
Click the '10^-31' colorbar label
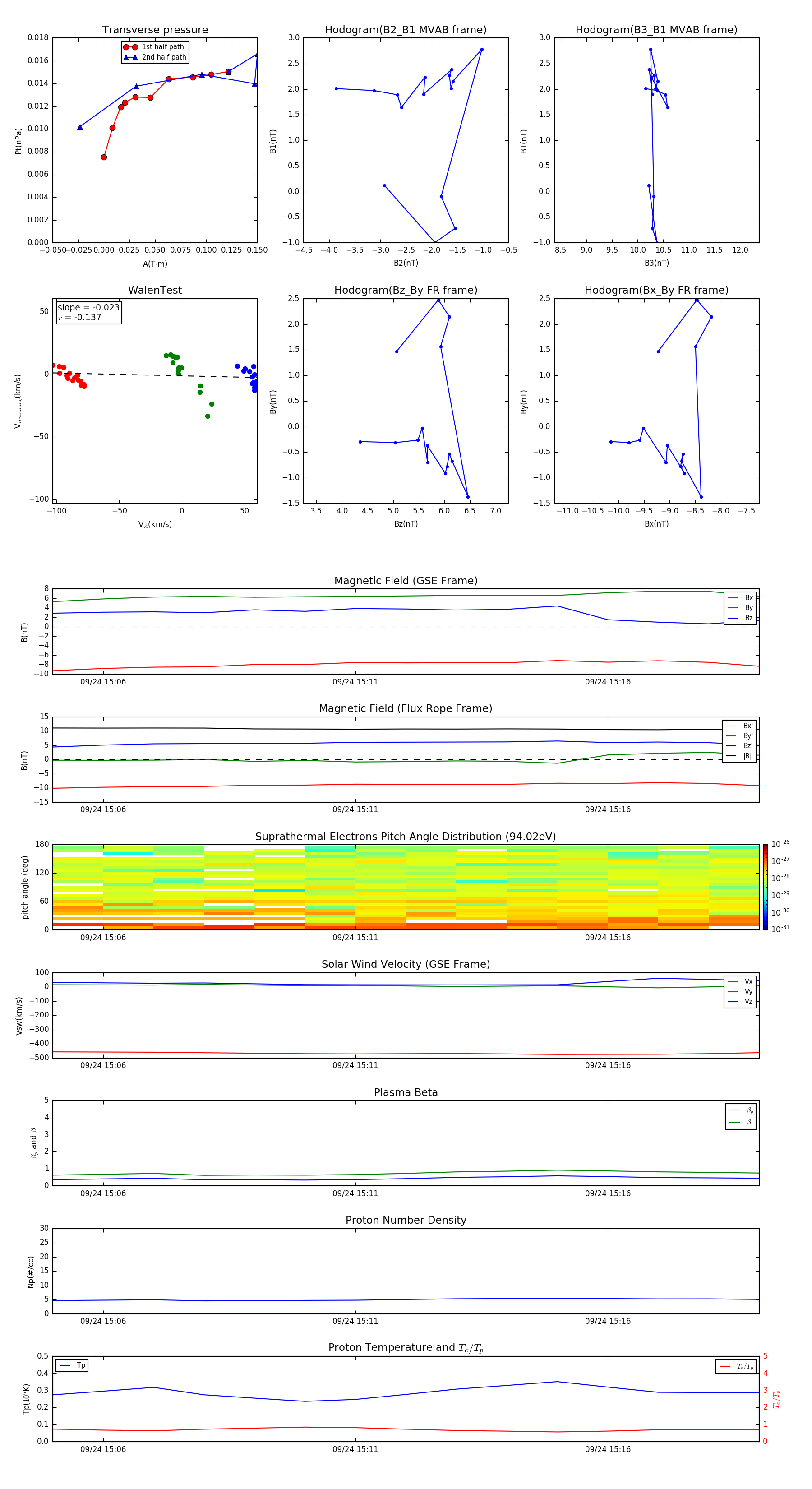pyautogui.click(x=780, y=929)
